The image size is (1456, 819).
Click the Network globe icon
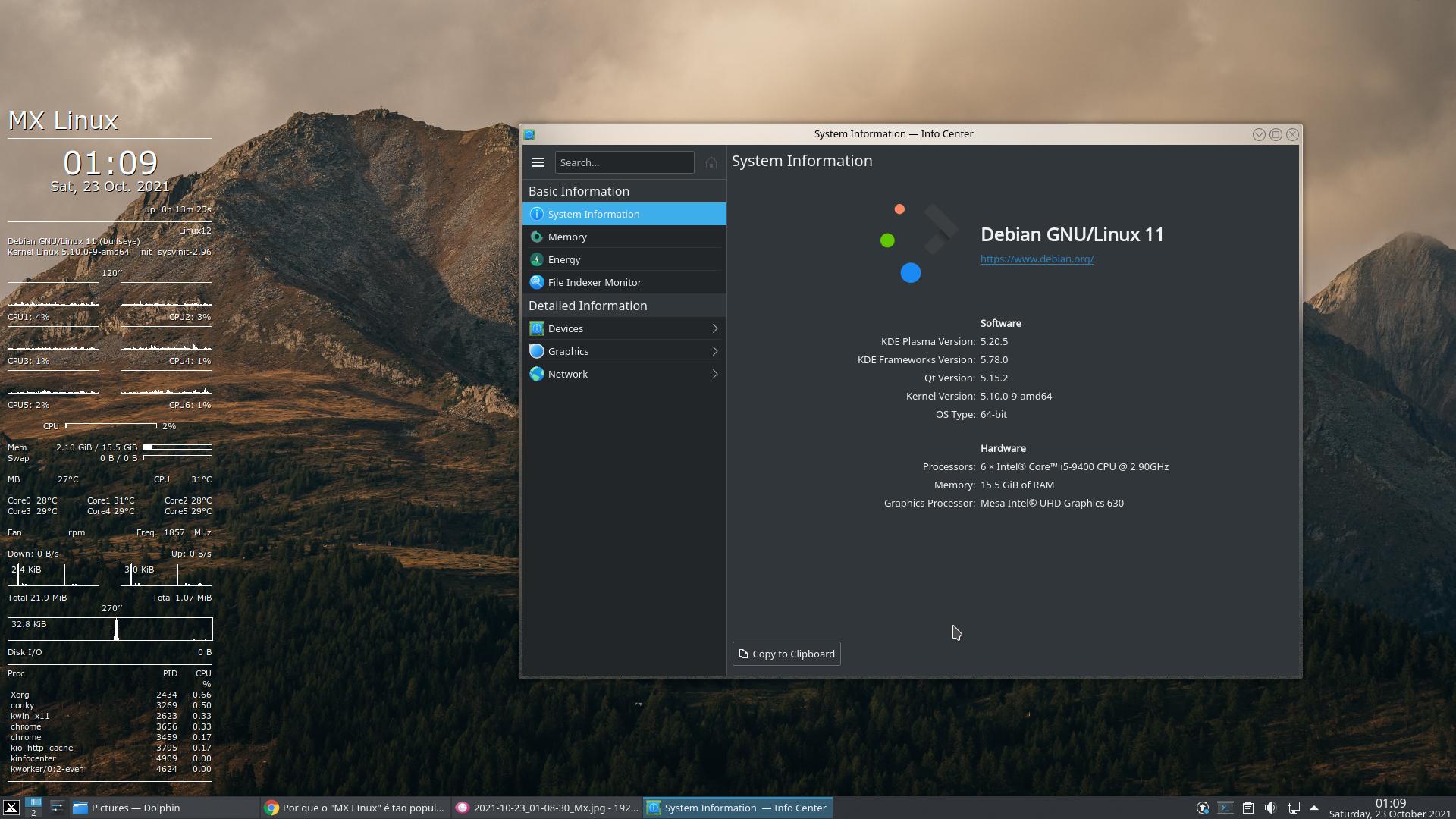[536, 374]
